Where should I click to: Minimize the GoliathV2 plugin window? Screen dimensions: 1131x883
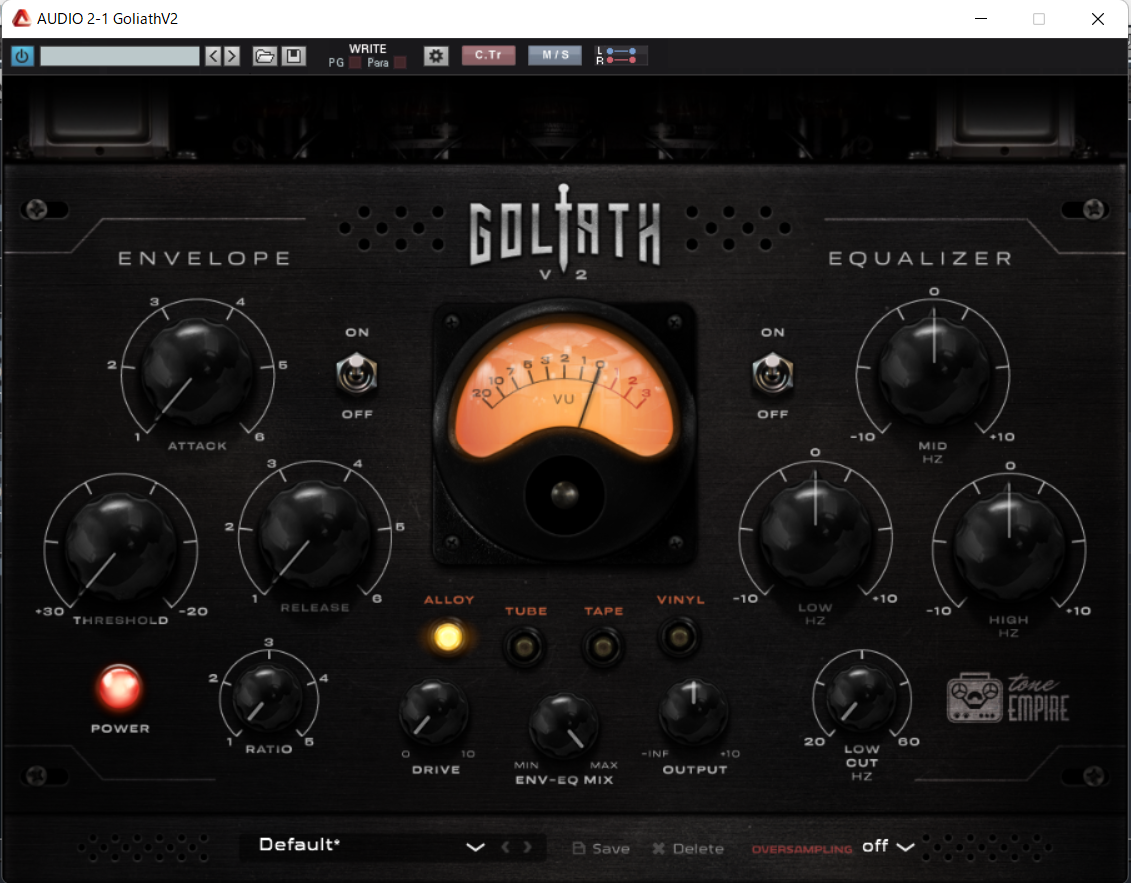[x=981, y=19]
